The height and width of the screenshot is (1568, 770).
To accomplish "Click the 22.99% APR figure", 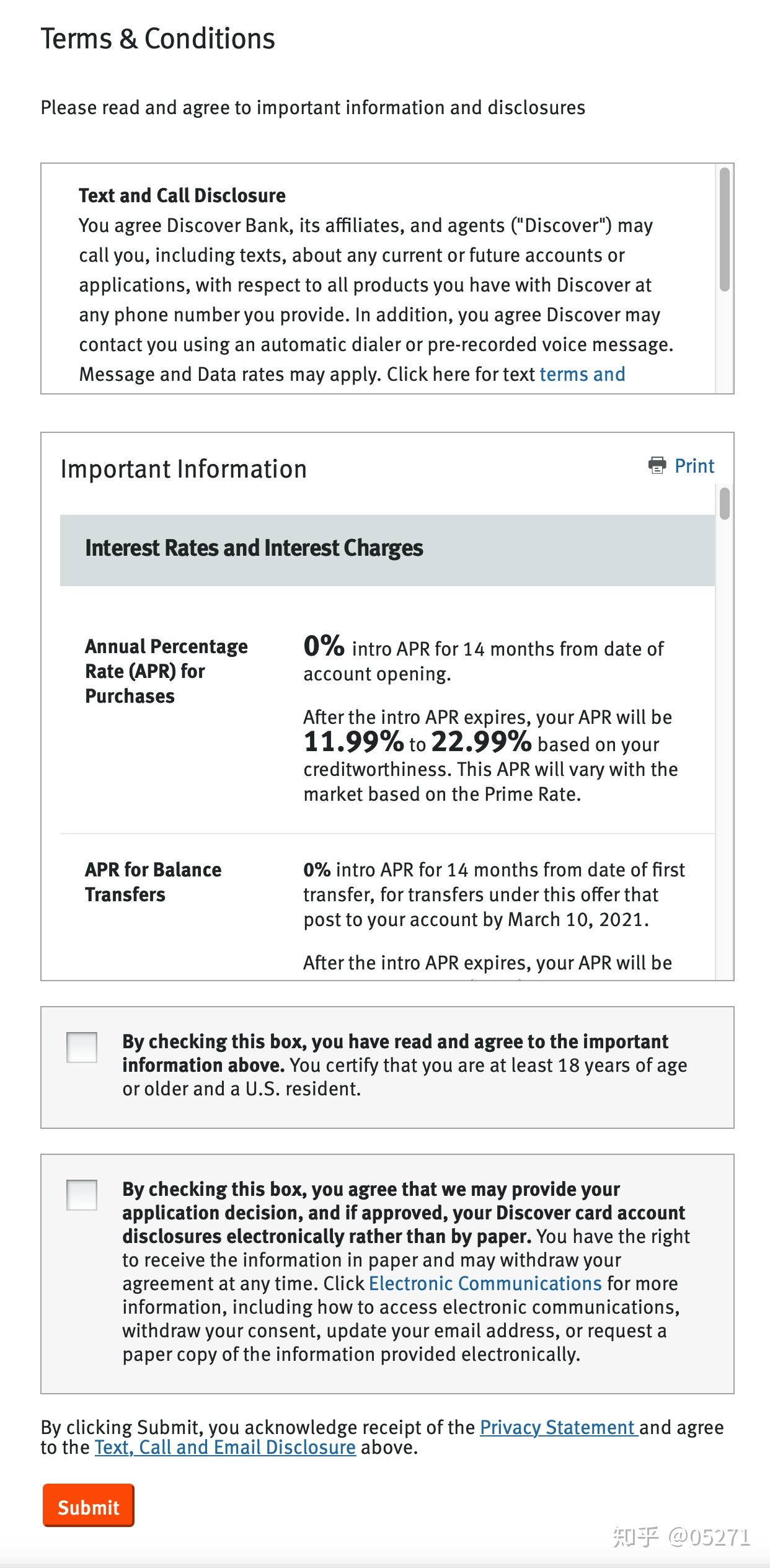I will [481, 742].
